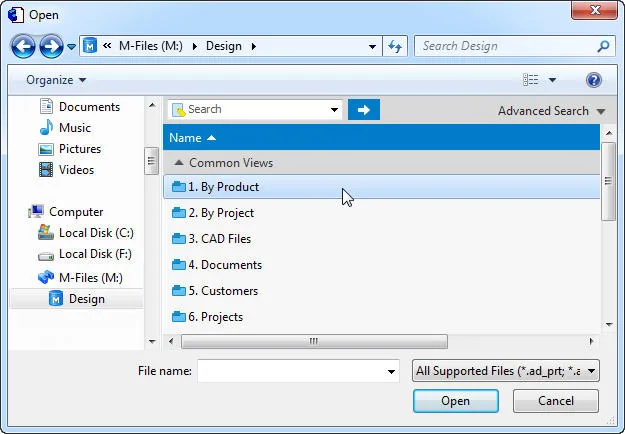Screen dimensions: 625x434
Task: Click the Cancel button
Action: 556,401
